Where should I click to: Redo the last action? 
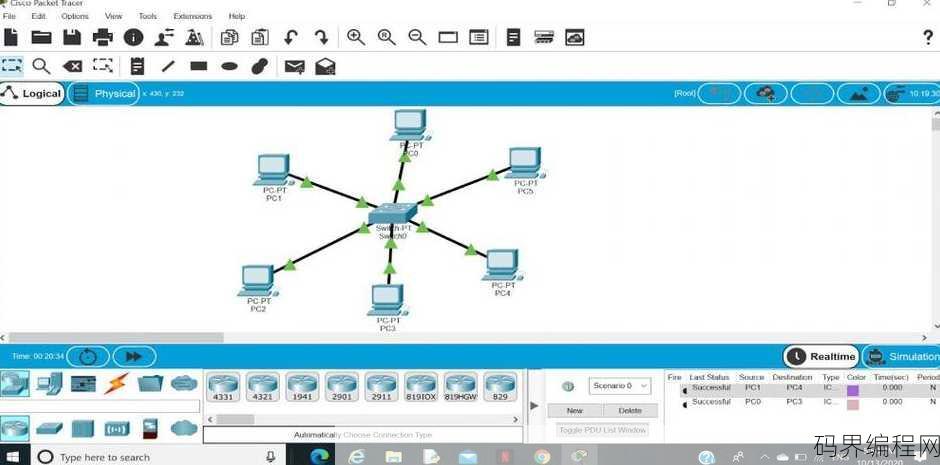321,37
